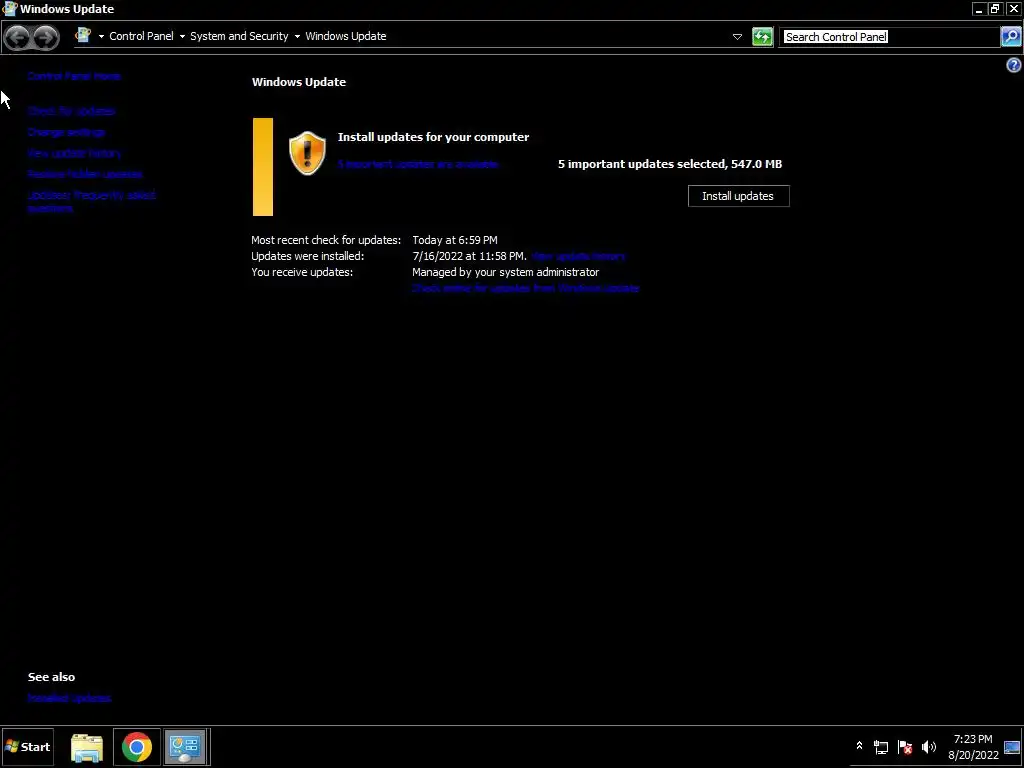Click 5 important updates are available link

pos(418,164)
